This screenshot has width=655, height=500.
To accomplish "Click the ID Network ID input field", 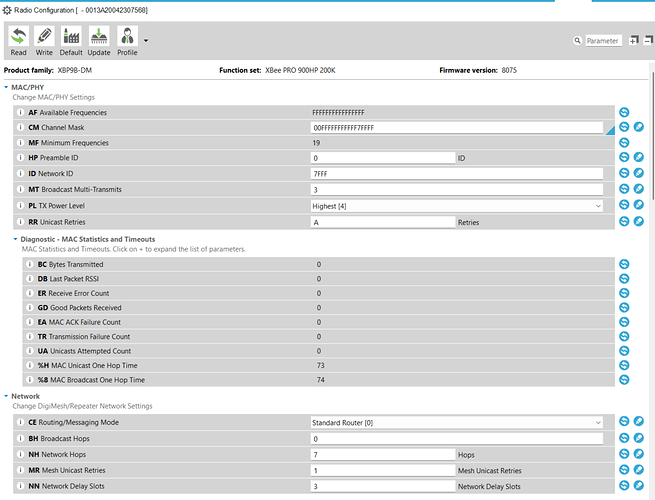I will [x=456, y=174].
